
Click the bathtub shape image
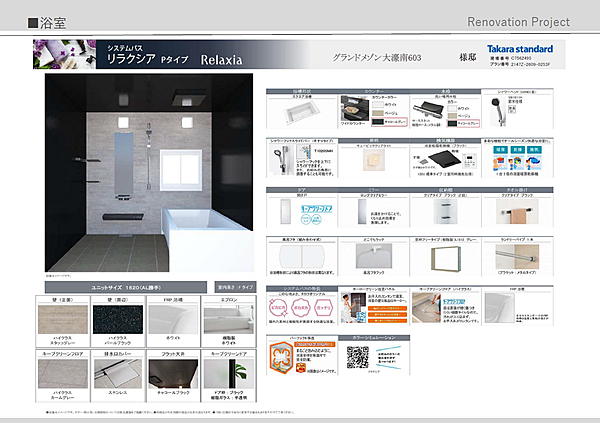pos(302,112)
